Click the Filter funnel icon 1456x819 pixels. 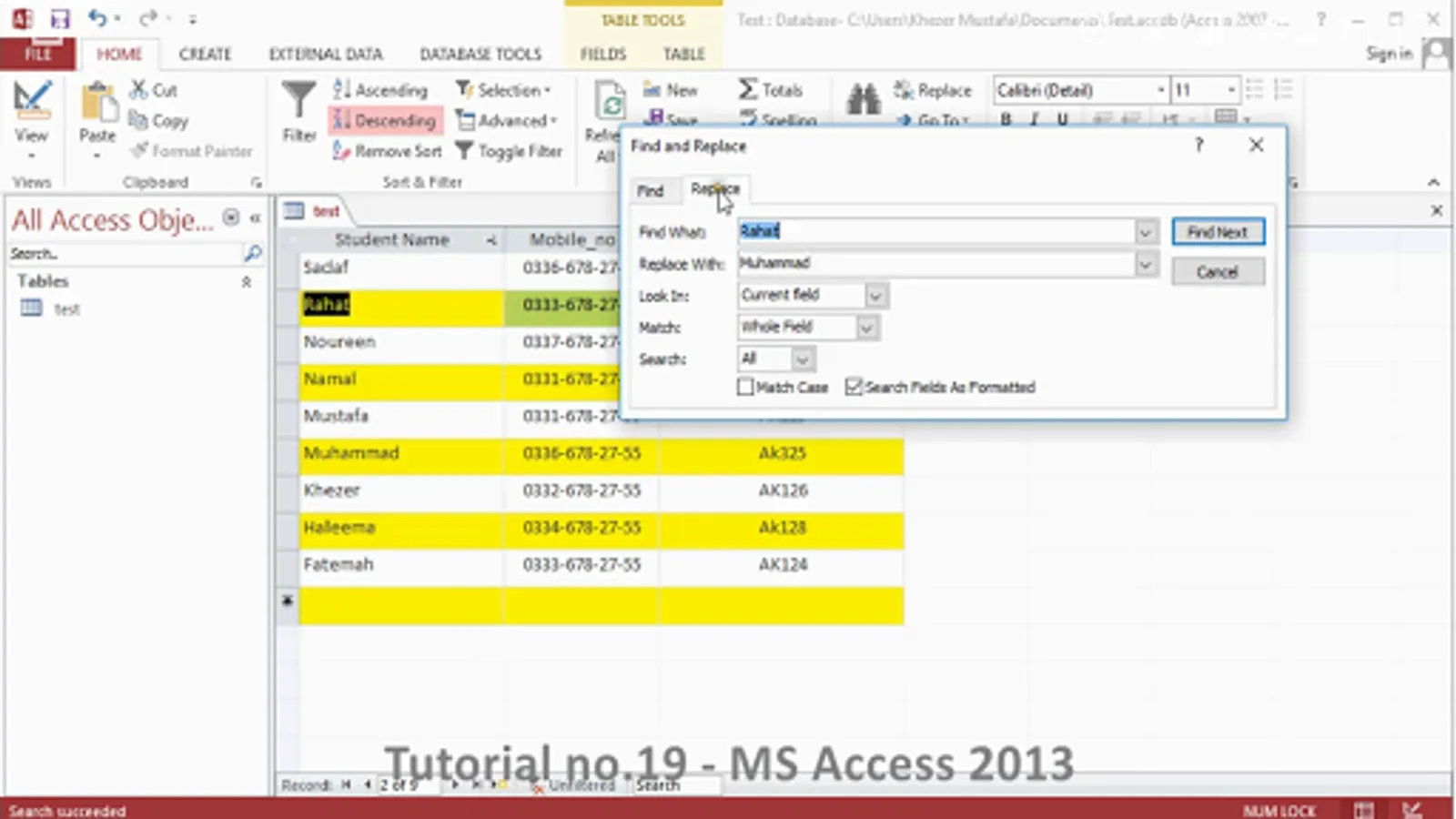298,112
